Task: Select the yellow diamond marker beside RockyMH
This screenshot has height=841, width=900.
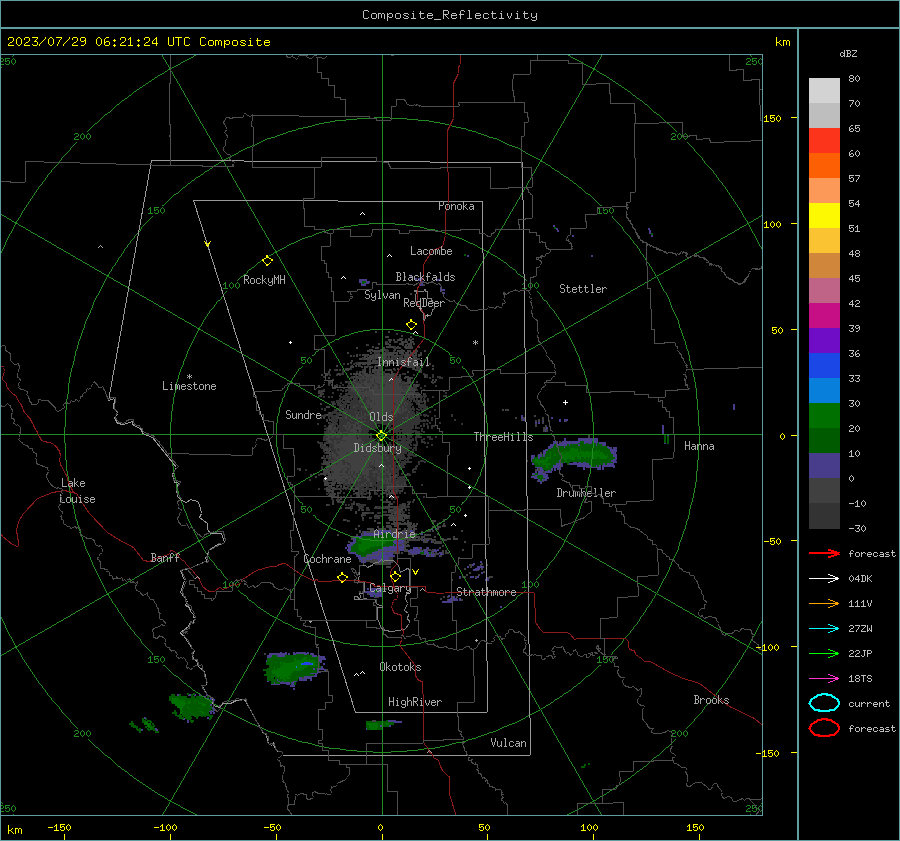Action: [267, 261]
